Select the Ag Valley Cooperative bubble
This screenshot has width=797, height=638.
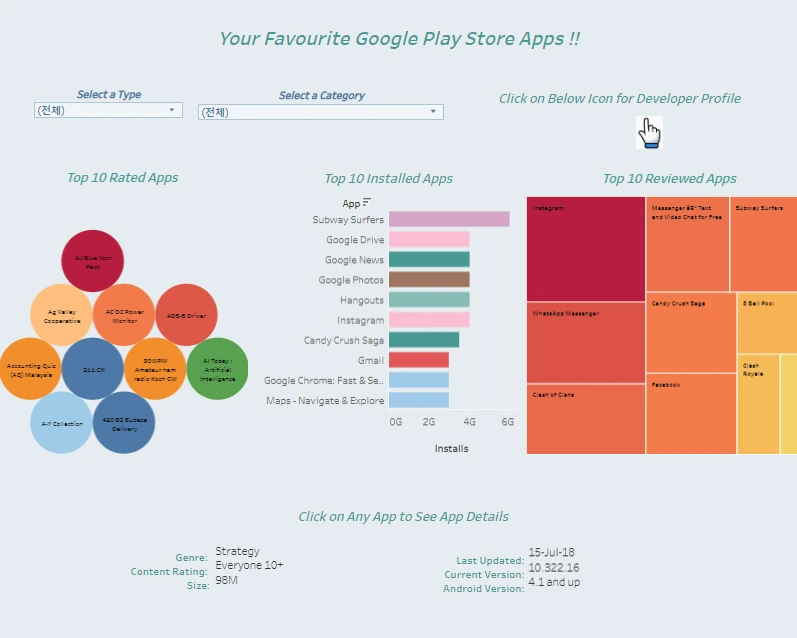[x=62, y=315]
